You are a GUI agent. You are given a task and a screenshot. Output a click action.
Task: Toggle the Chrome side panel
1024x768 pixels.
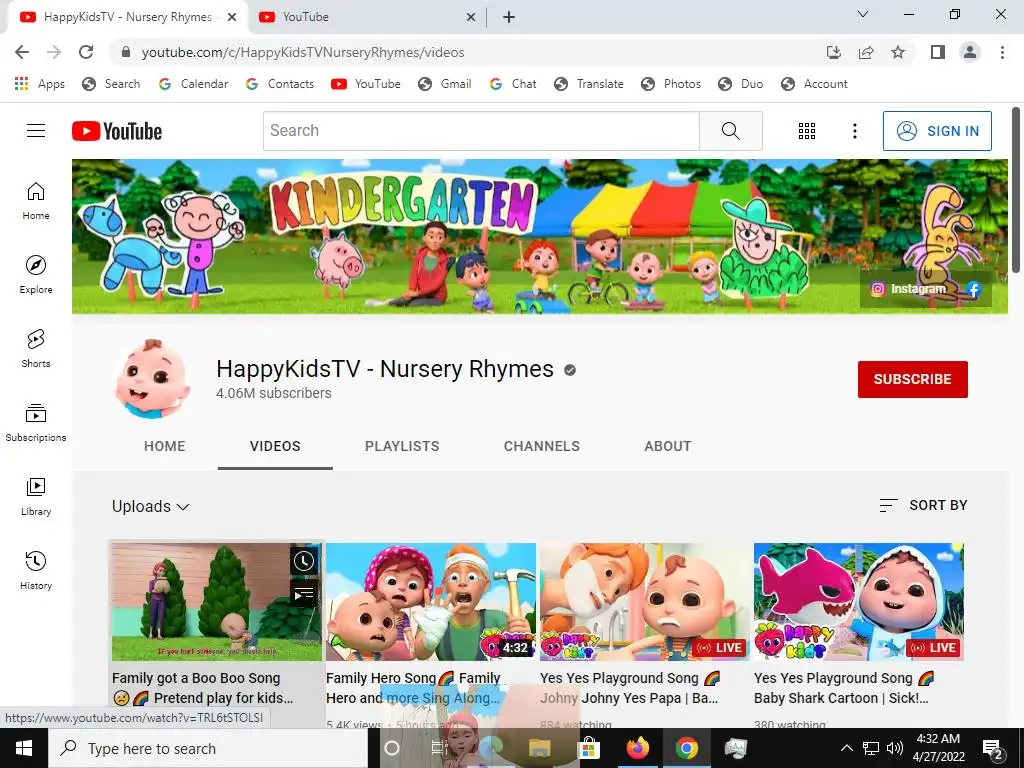[x=938, y=52]
